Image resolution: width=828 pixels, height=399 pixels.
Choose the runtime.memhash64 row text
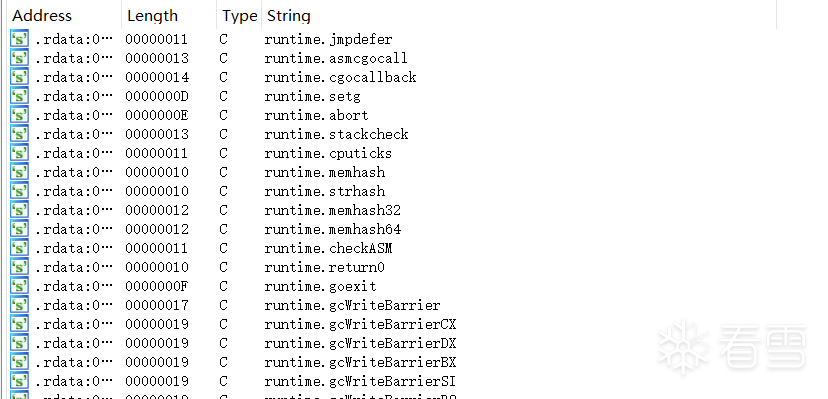pos(333,229)
